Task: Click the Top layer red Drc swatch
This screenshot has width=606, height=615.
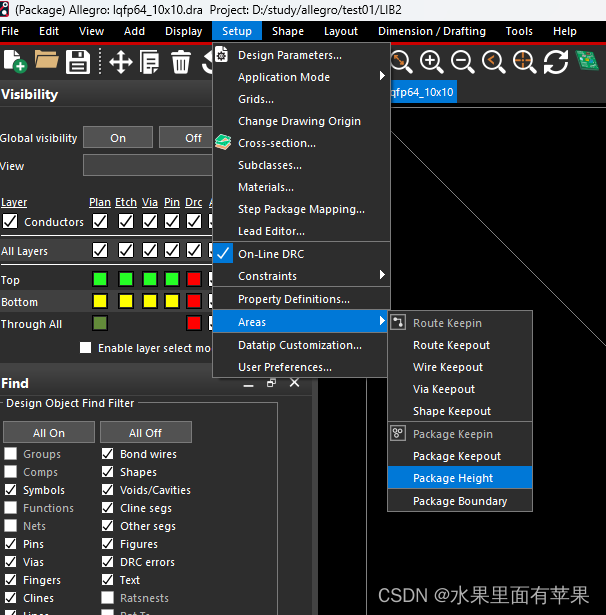Action: (194, 280)
